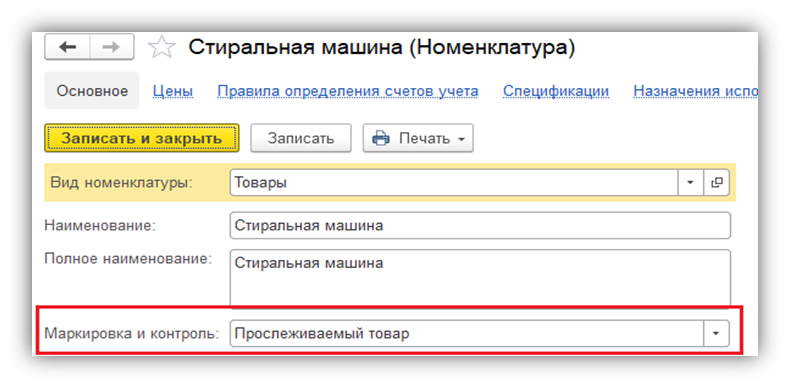Screen dimensions: 790x388
Task: Open the Цены link tab
Action: 172,91
